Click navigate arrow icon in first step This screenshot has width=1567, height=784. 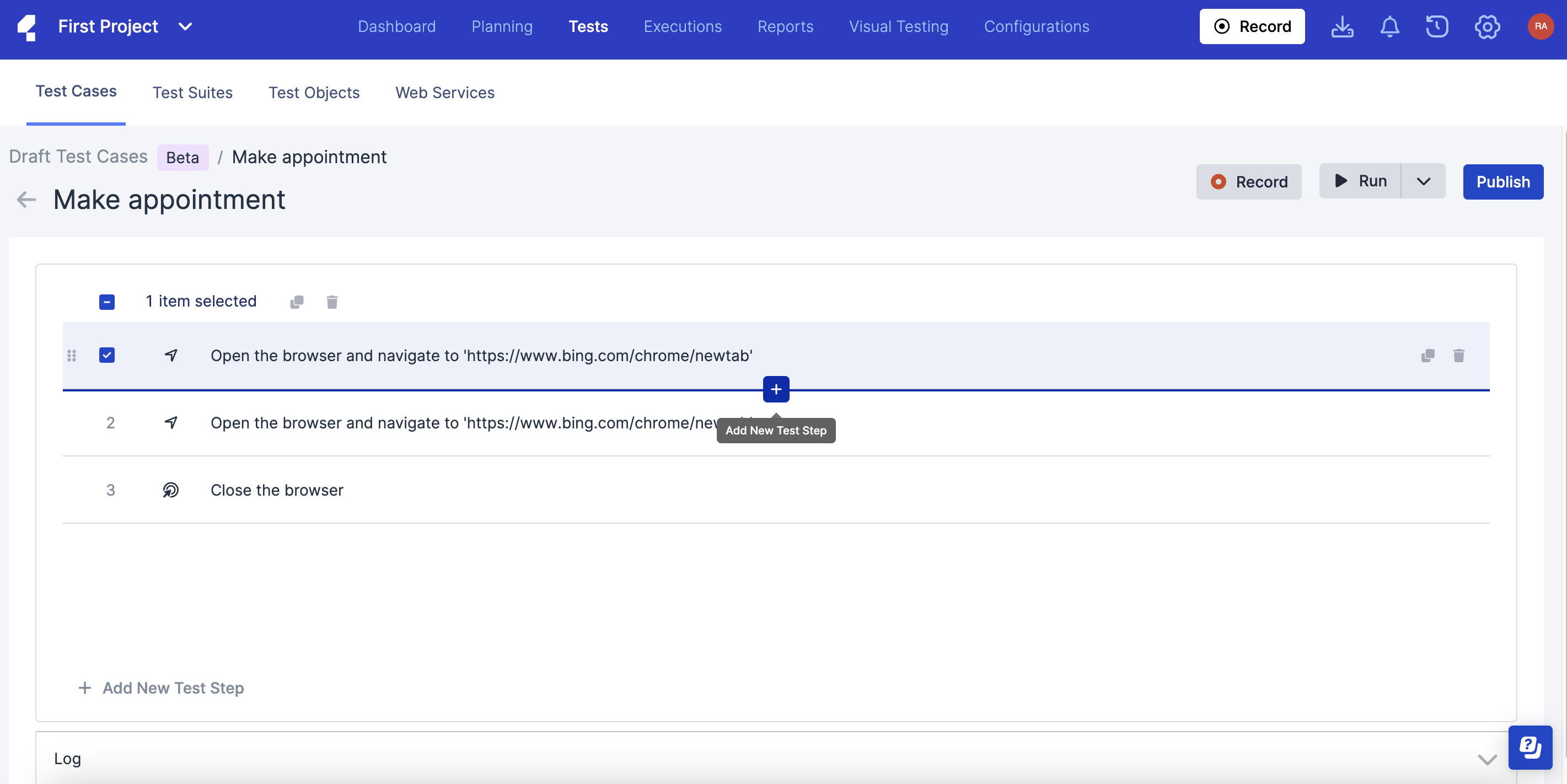pyautogui.click(x=171, y=355)
